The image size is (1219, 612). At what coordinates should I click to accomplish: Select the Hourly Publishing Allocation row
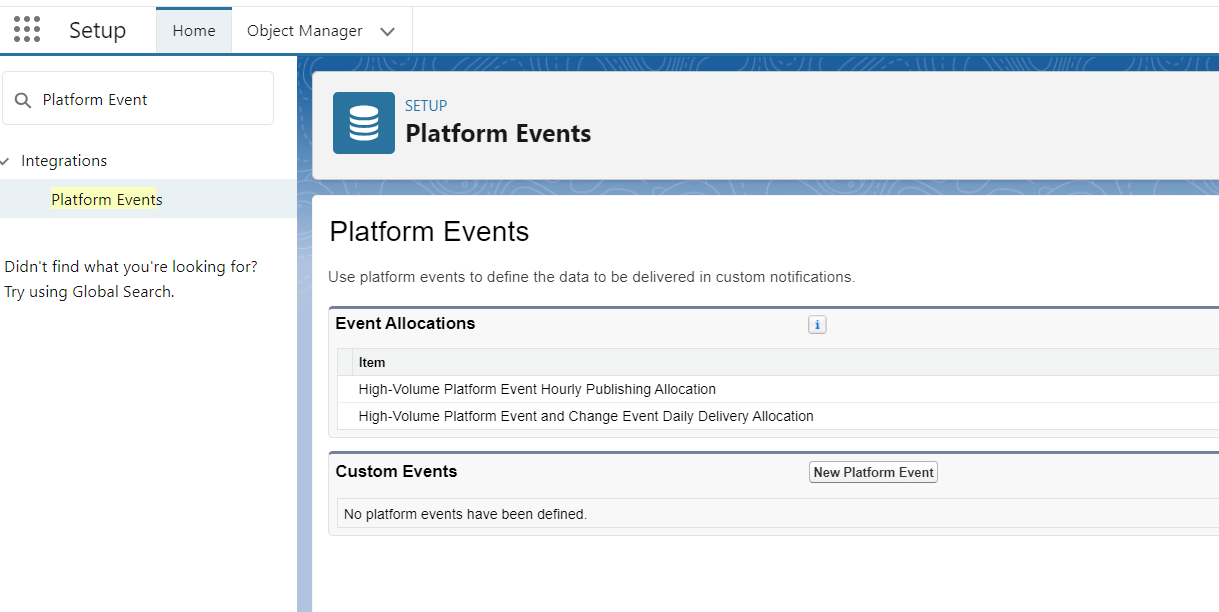coord(778,389)
